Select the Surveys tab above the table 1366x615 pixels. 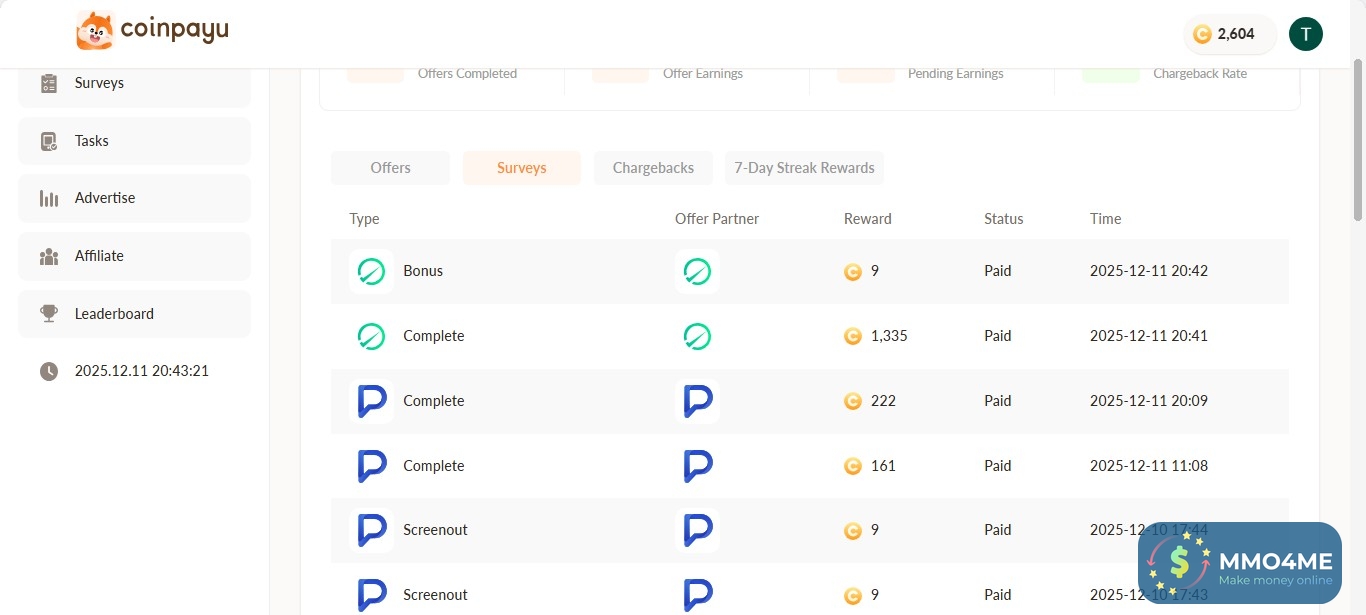pos(521,167)
